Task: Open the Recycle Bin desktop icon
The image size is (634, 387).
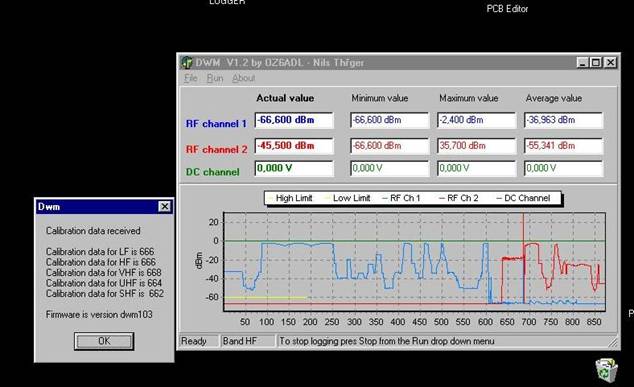Action: click(x=606, y=370)
